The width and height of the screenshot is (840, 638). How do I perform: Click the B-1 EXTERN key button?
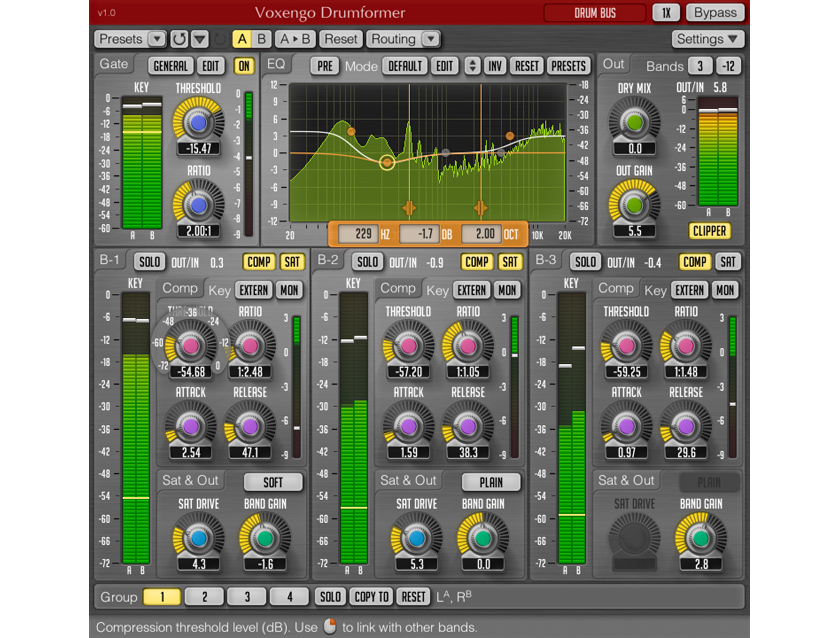[x=253, y=290]
